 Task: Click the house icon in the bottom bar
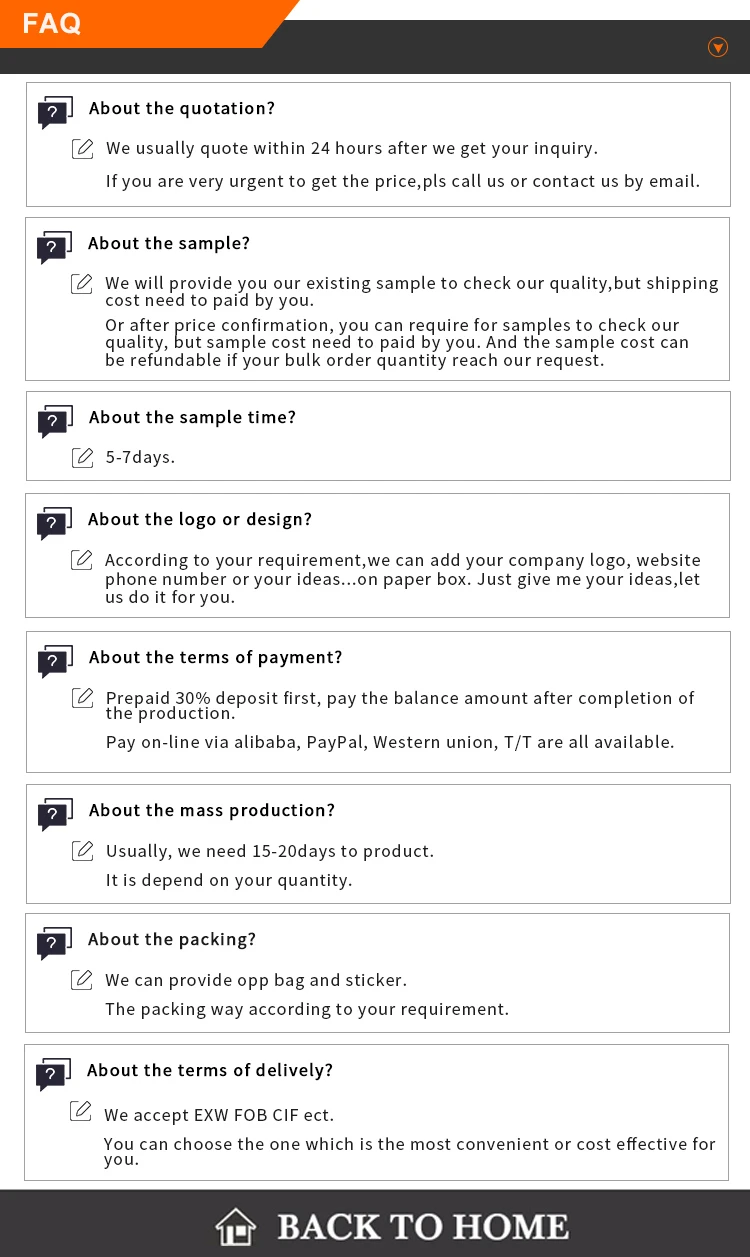(236, 1227)
